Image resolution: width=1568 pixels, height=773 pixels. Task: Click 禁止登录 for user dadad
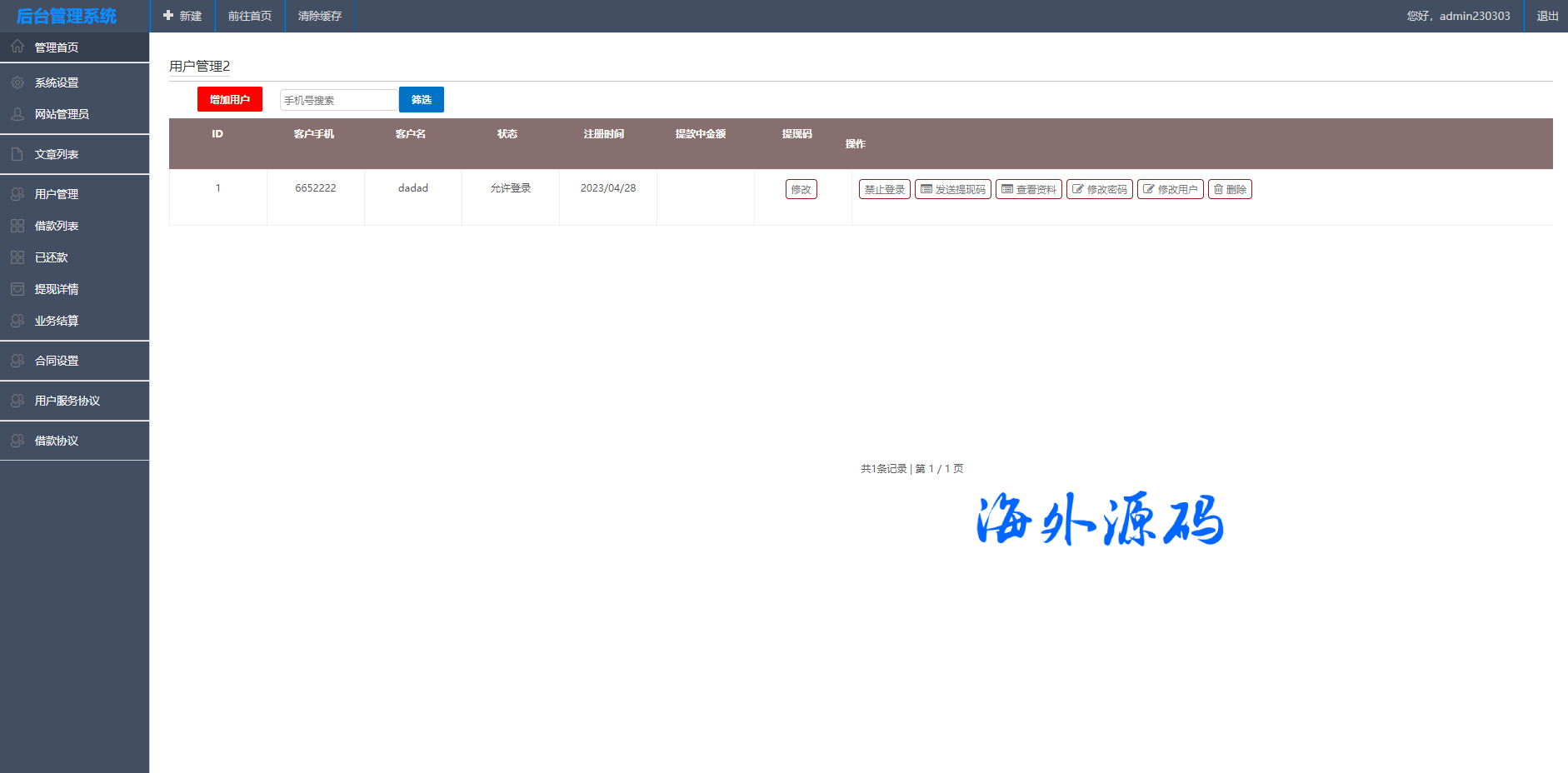tap(884, 189)
